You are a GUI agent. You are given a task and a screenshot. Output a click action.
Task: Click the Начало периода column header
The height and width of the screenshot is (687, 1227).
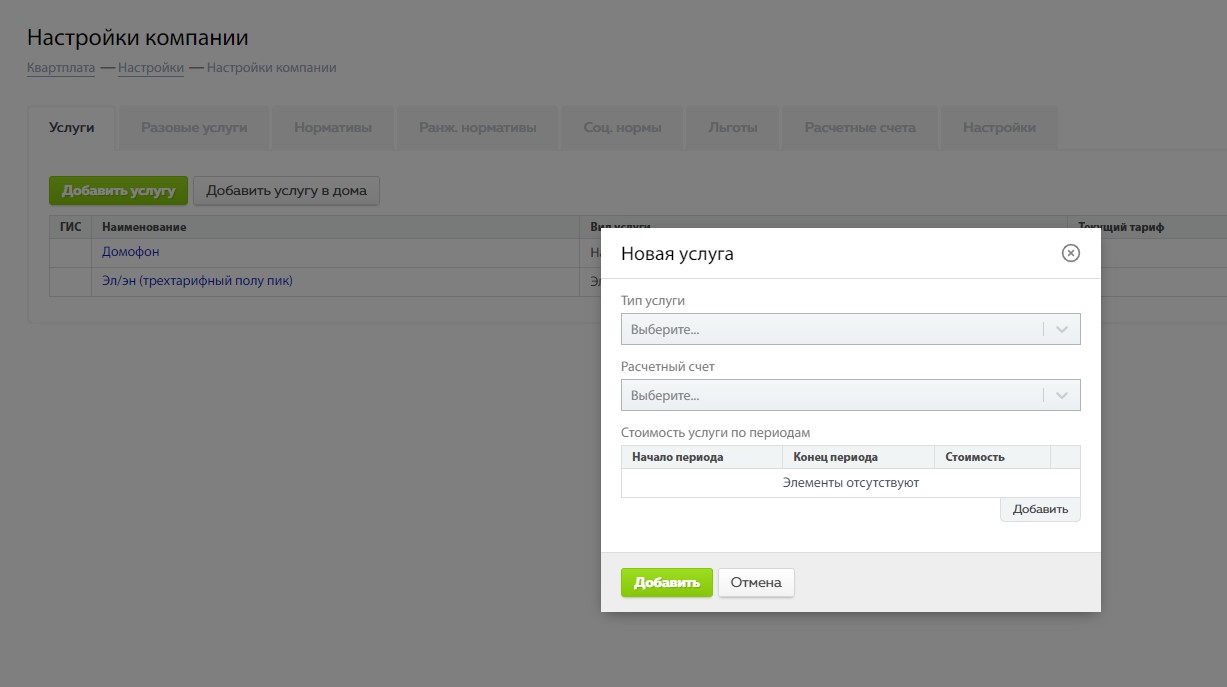(701, 457)
